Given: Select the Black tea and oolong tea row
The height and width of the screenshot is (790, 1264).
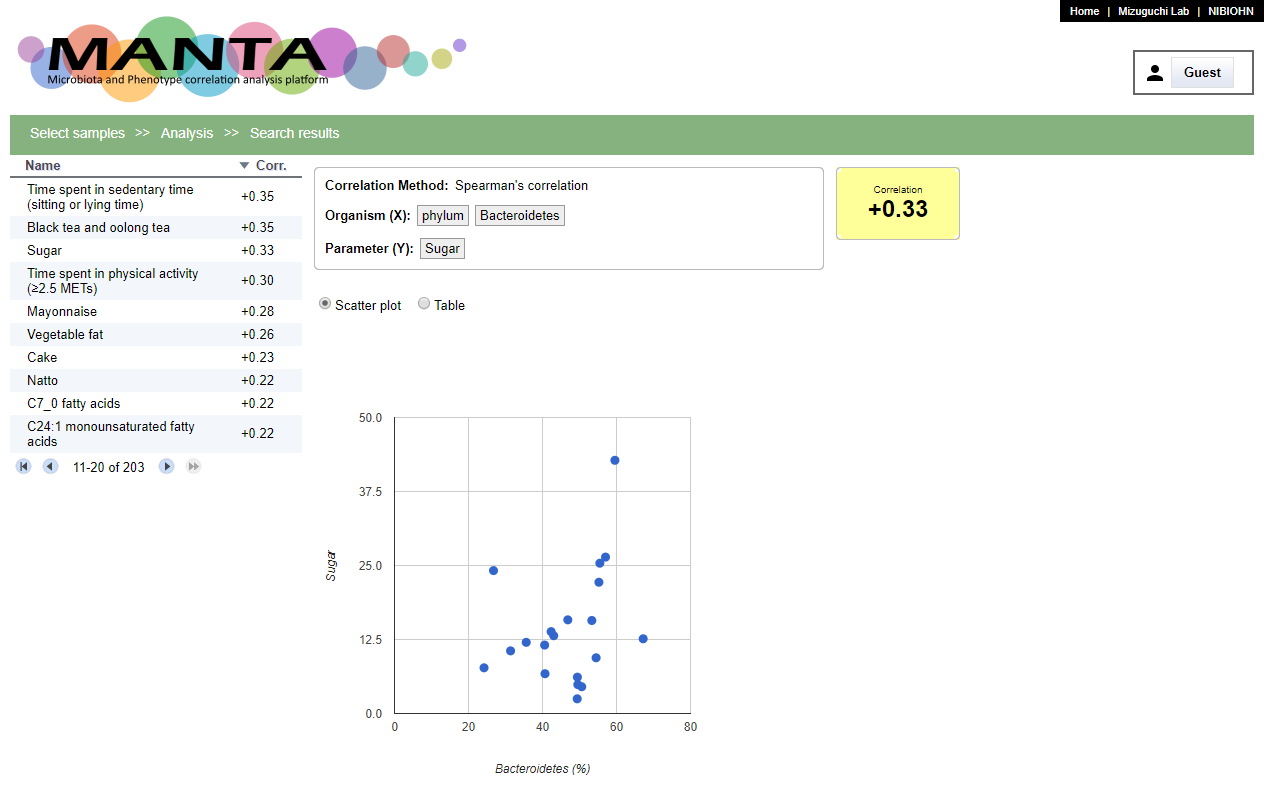Looking at the screenshot, I should (x=156, y=227).
